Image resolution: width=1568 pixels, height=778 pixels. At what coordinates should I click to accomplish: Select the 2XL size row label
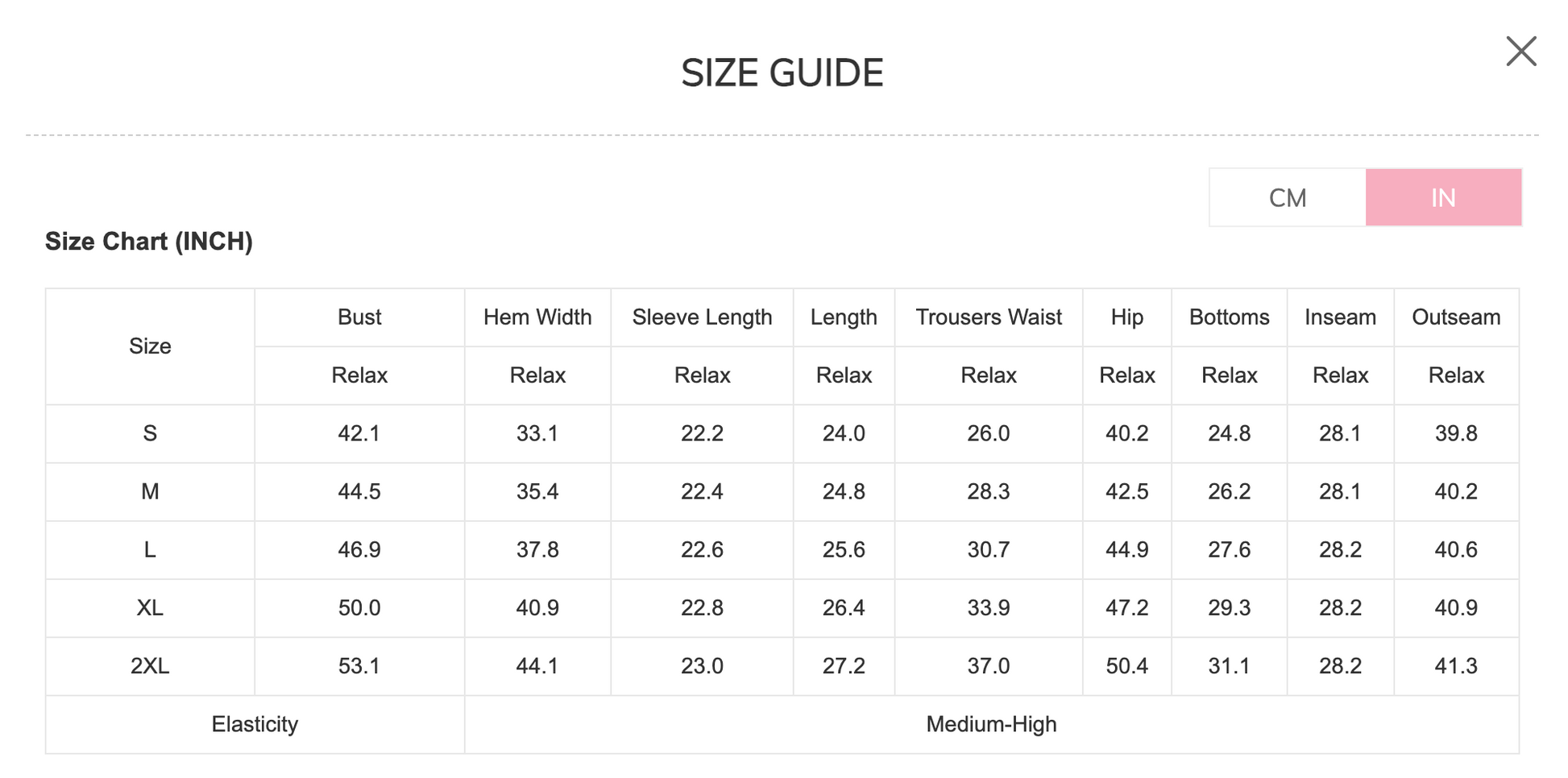coord(150,666)
